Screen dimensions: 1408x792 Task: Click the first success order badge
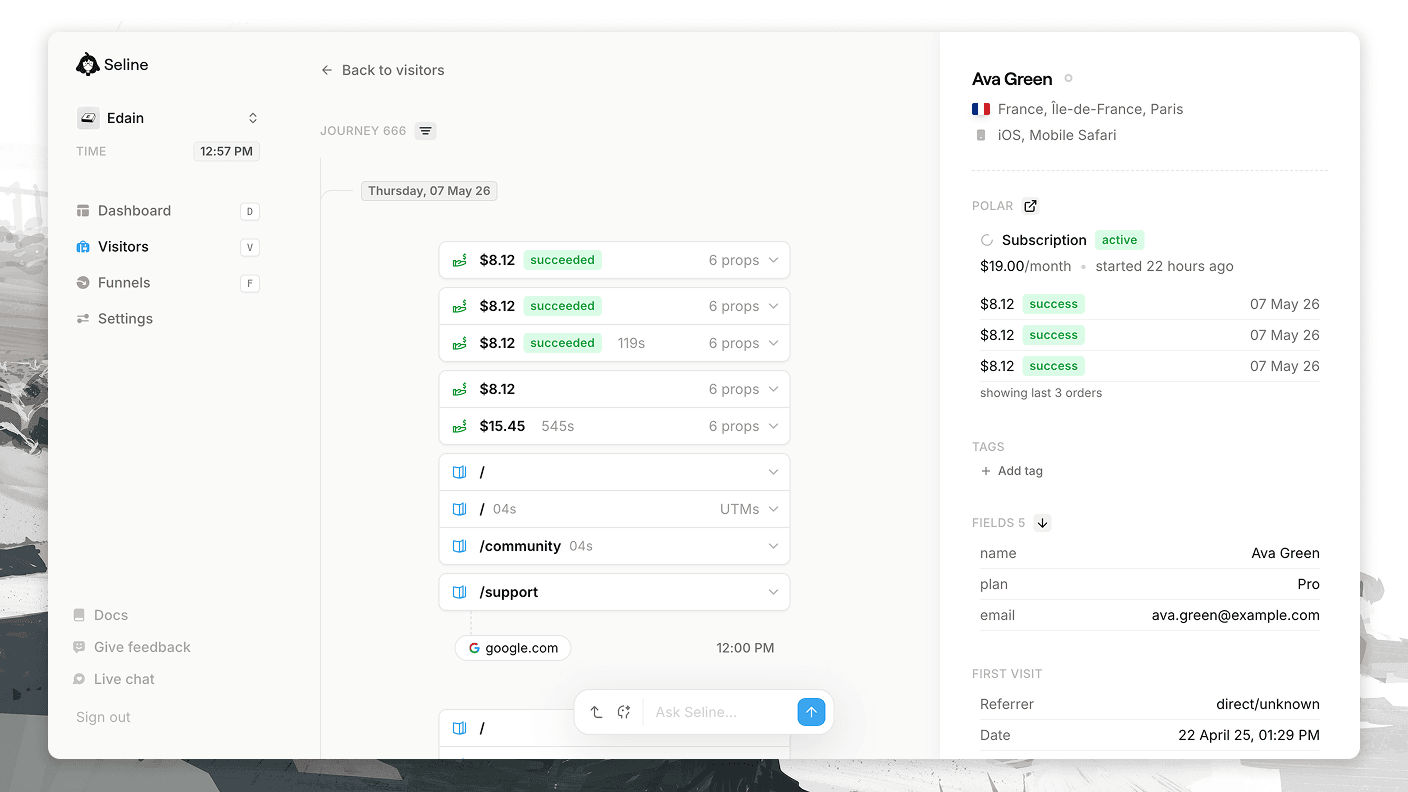(x=1054, y=304)
